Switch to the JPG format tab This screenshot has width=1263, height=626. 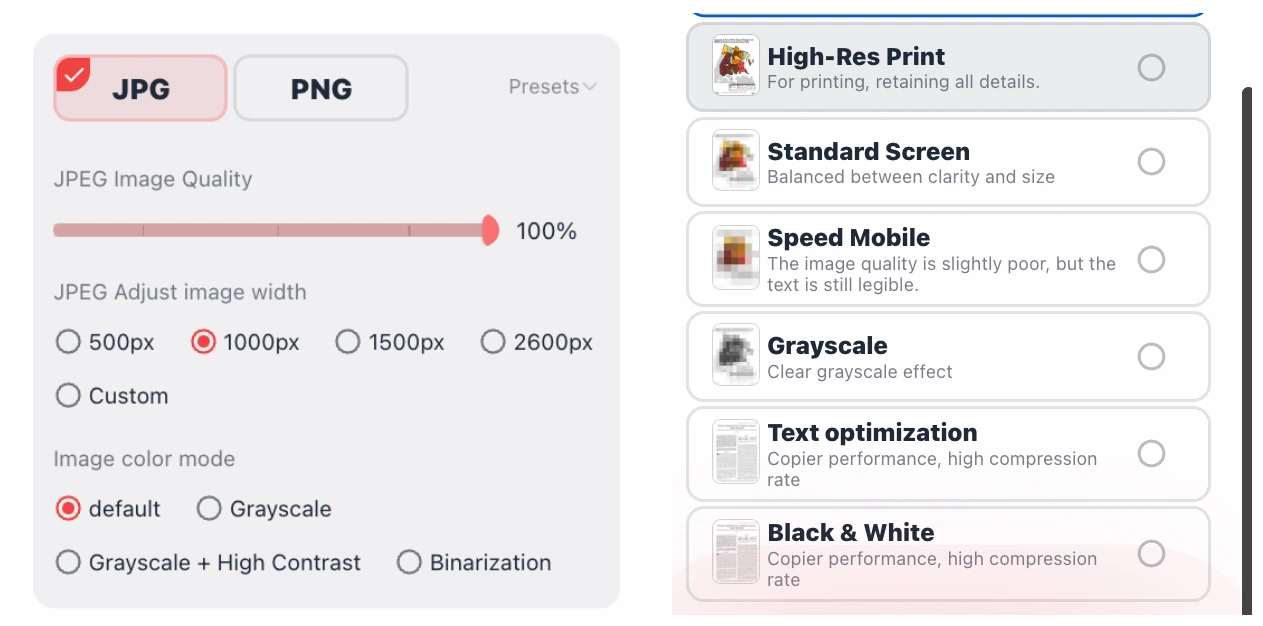point(140,88)
